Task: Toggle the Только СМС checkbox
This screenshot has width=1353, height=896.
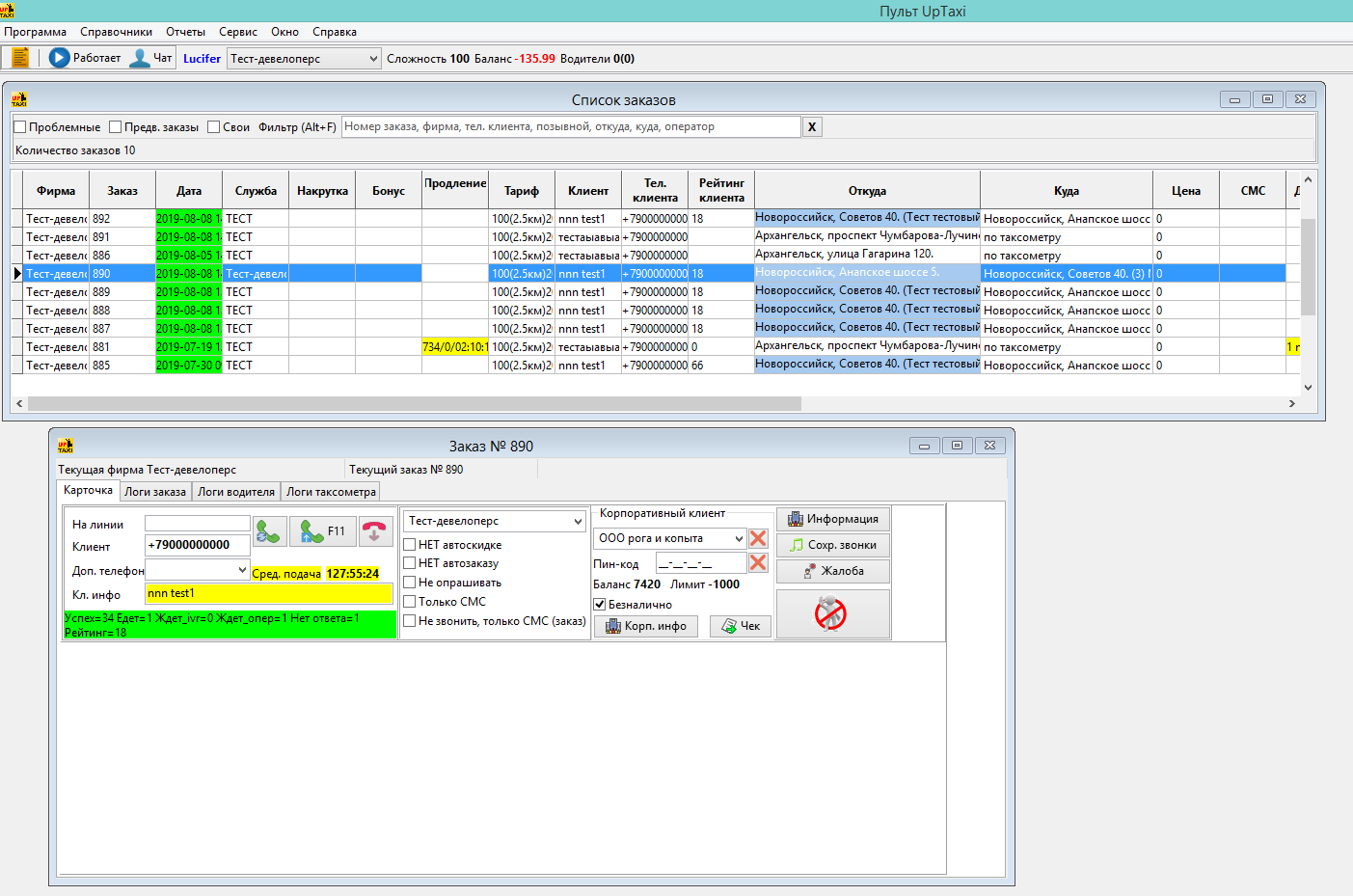Action: click(410, 602)
